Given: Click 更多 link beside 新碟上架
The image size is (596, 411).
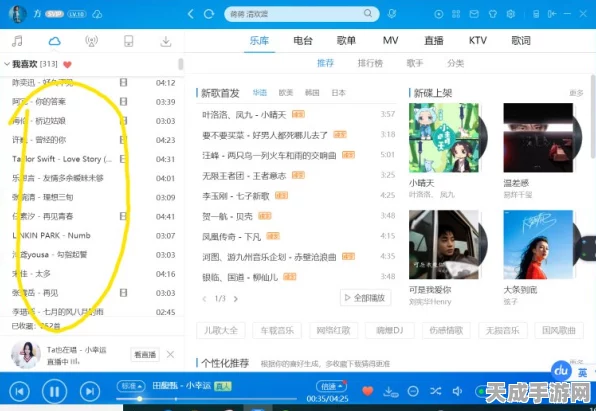Looking at the screenshot, I should click(x=576, y=93).
